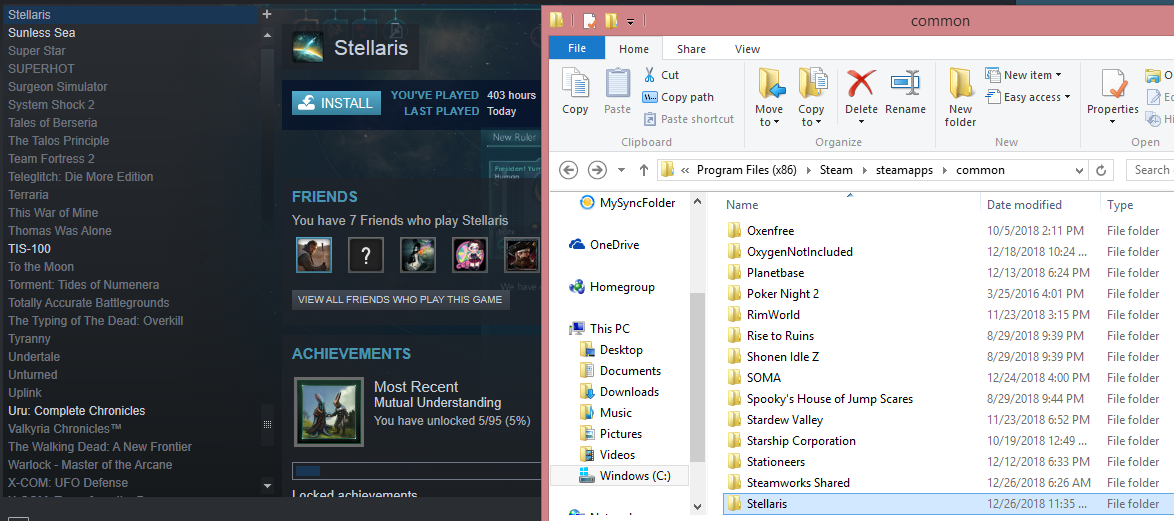Switch to the View ribbon tab

(747, 49)
